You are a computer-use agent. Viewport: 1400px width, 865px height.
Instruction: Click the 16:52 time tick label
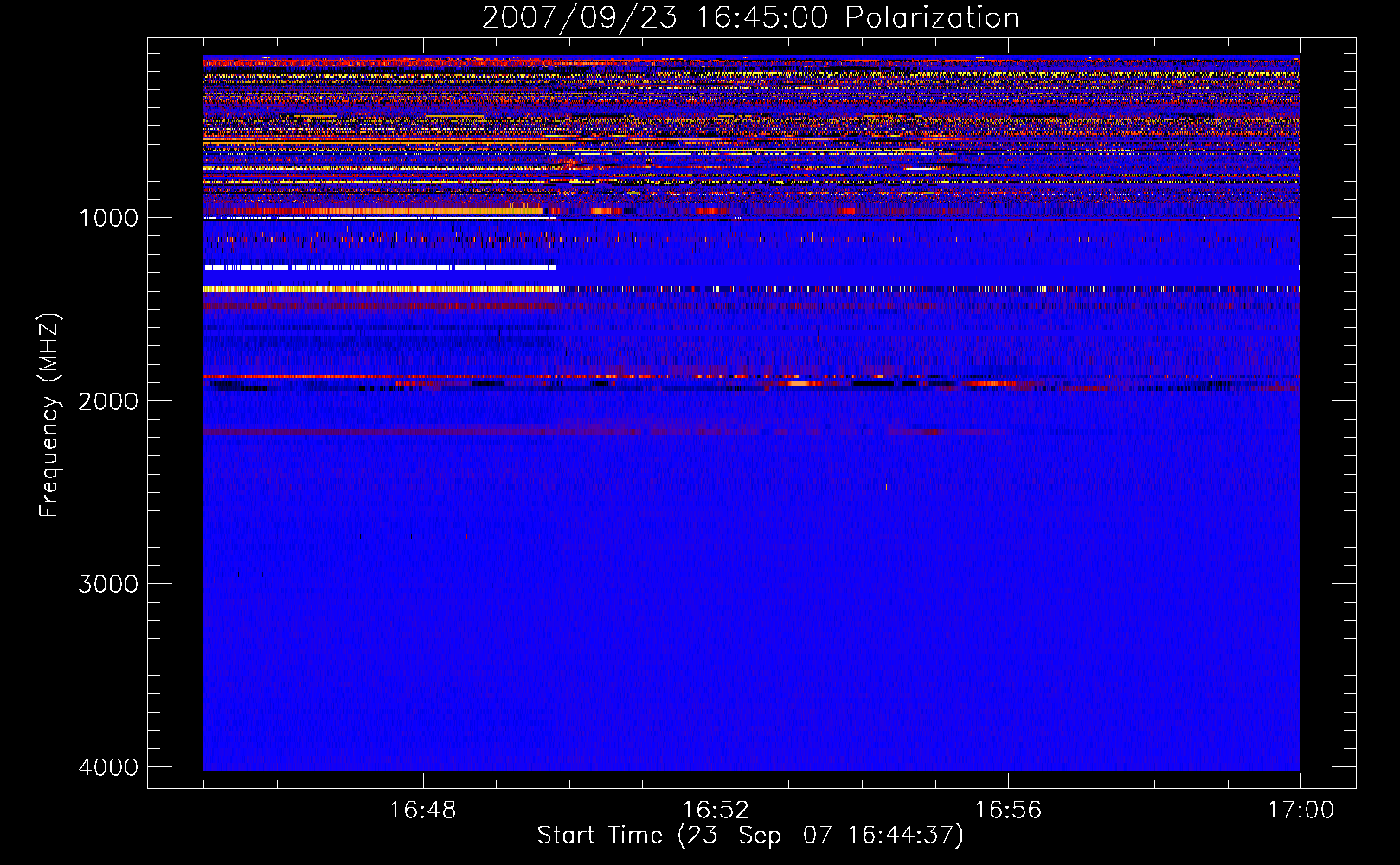716,811
